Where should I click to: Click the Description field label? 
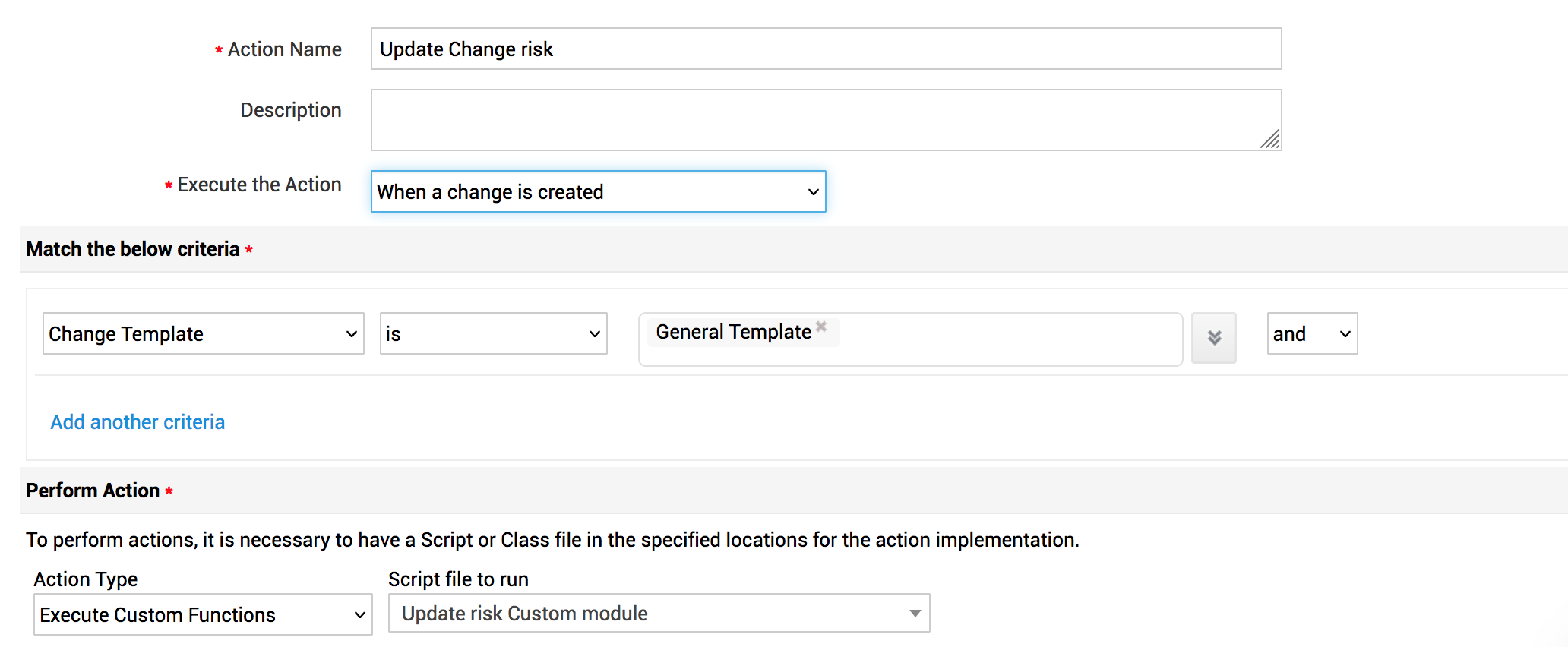click(x=291, y=110)
